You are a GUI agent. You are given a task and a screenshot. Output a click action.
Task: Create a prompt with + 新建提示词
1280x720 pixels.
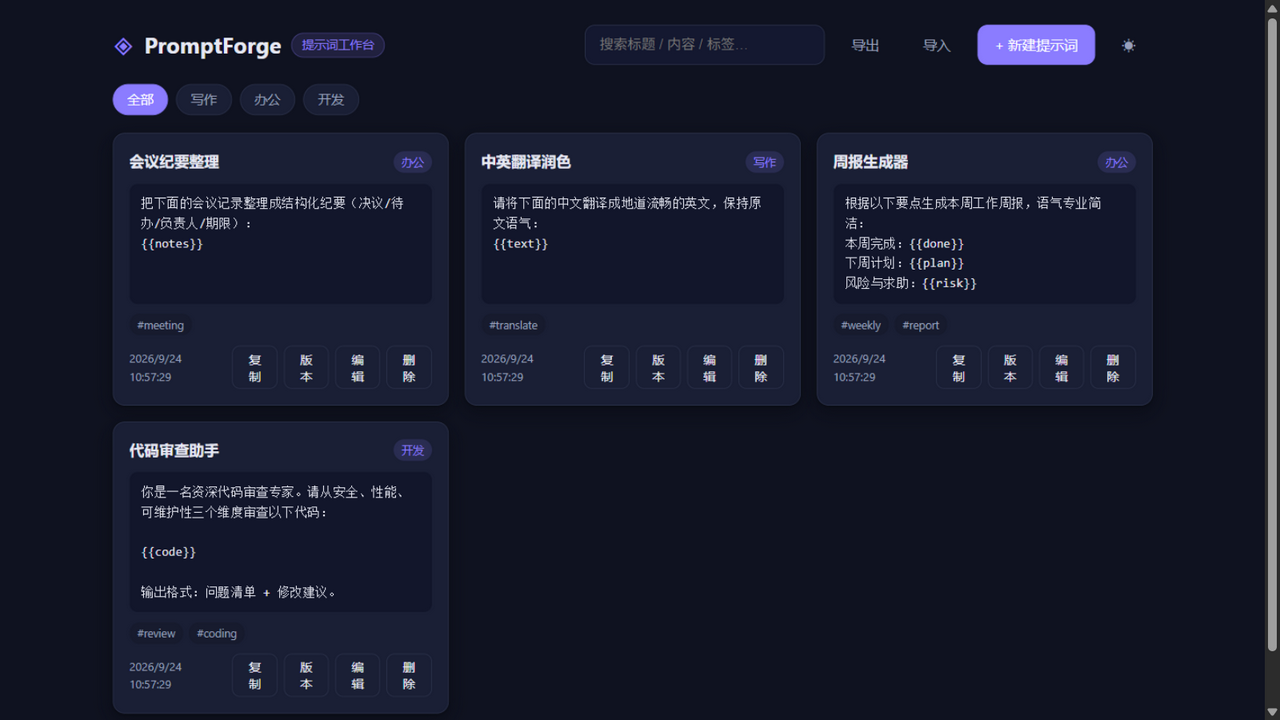click(x=1036, y=45)
